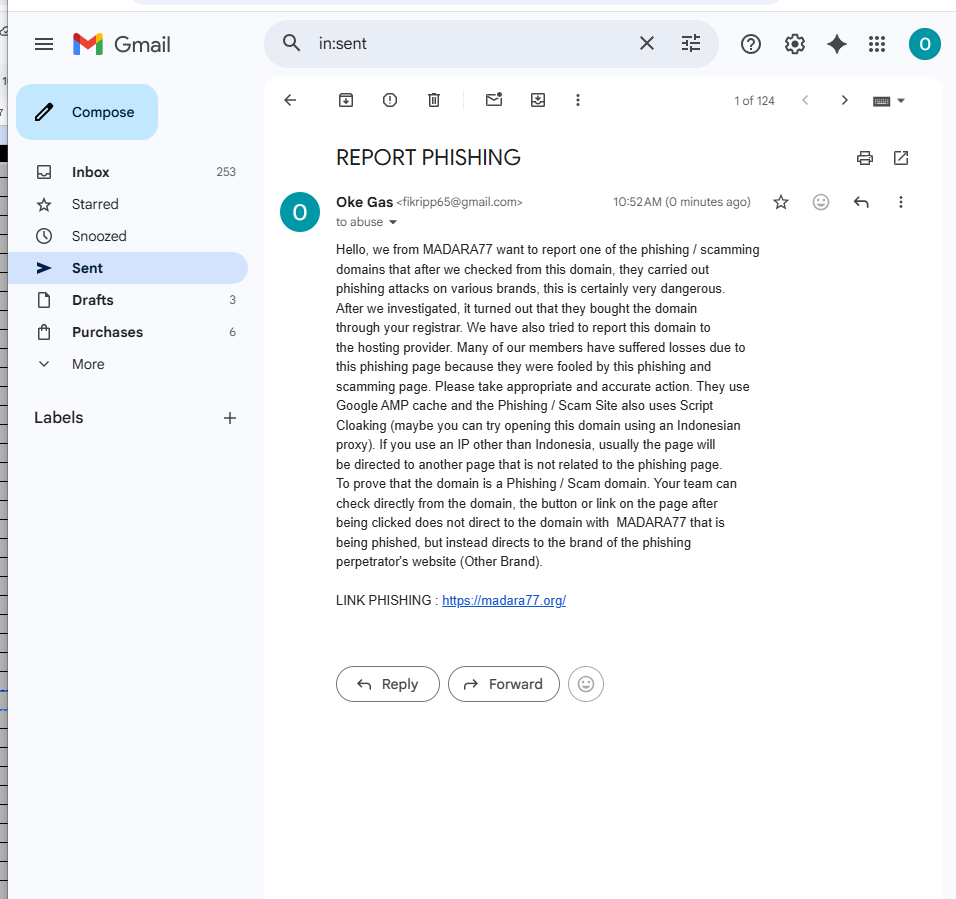Open toolbar More options three dots
This screenshot has height=899, width=956.
click(578, 100)
